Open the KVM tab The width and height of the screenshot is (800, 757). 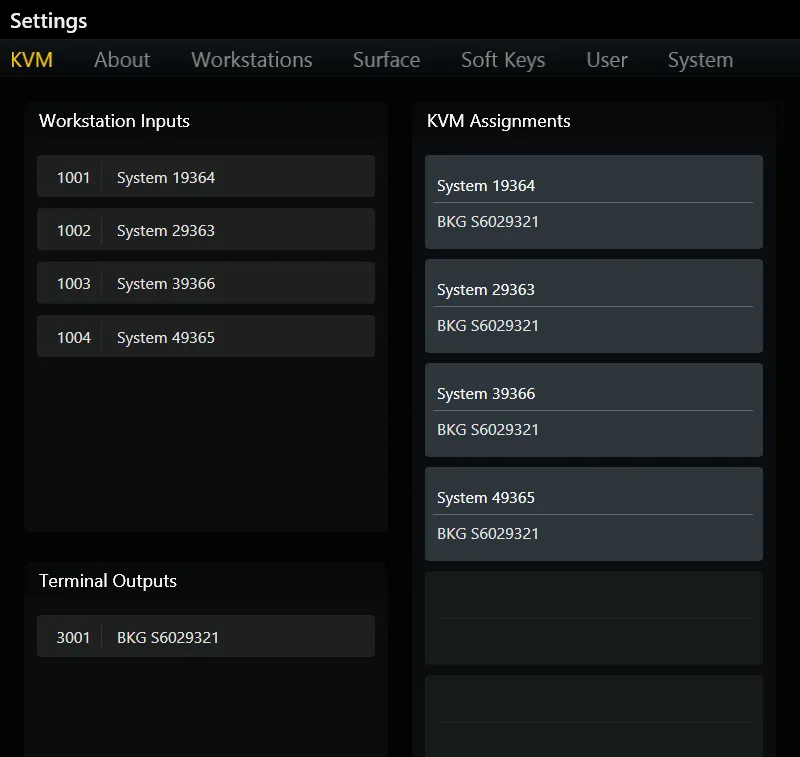pyautogui.click(x=32, y=60)
